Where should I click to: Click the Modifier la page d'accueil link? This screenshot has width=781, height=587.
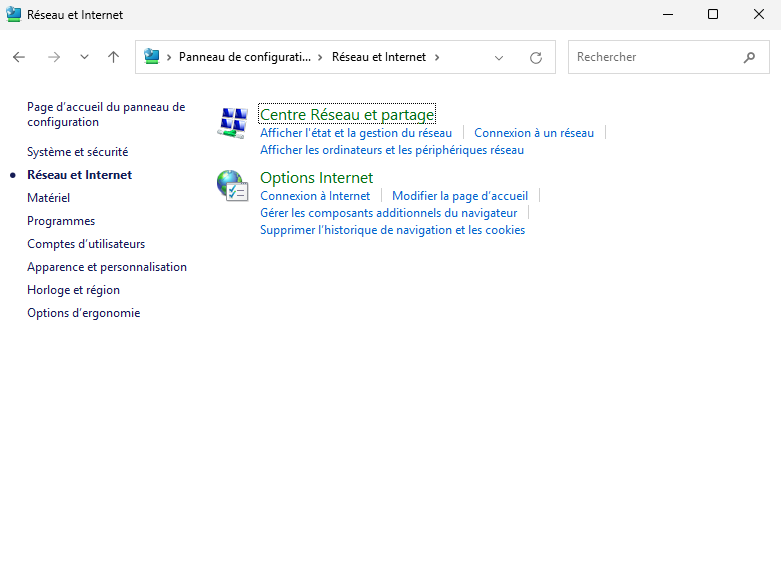pyautogui.click(x=459, y=196)
